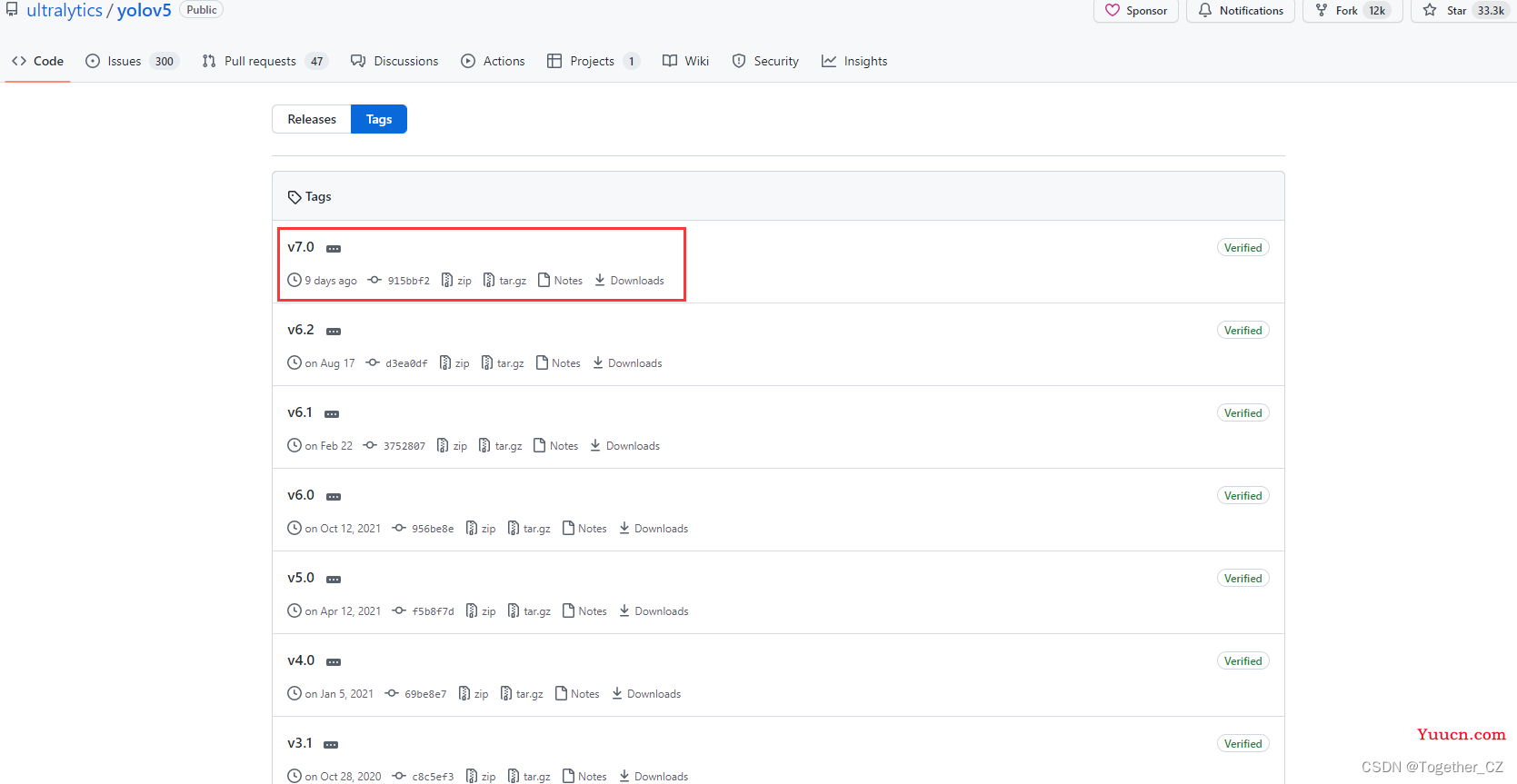1517x784 pixels.
Task: Switch to the Releases view
Action: (312, 119)
